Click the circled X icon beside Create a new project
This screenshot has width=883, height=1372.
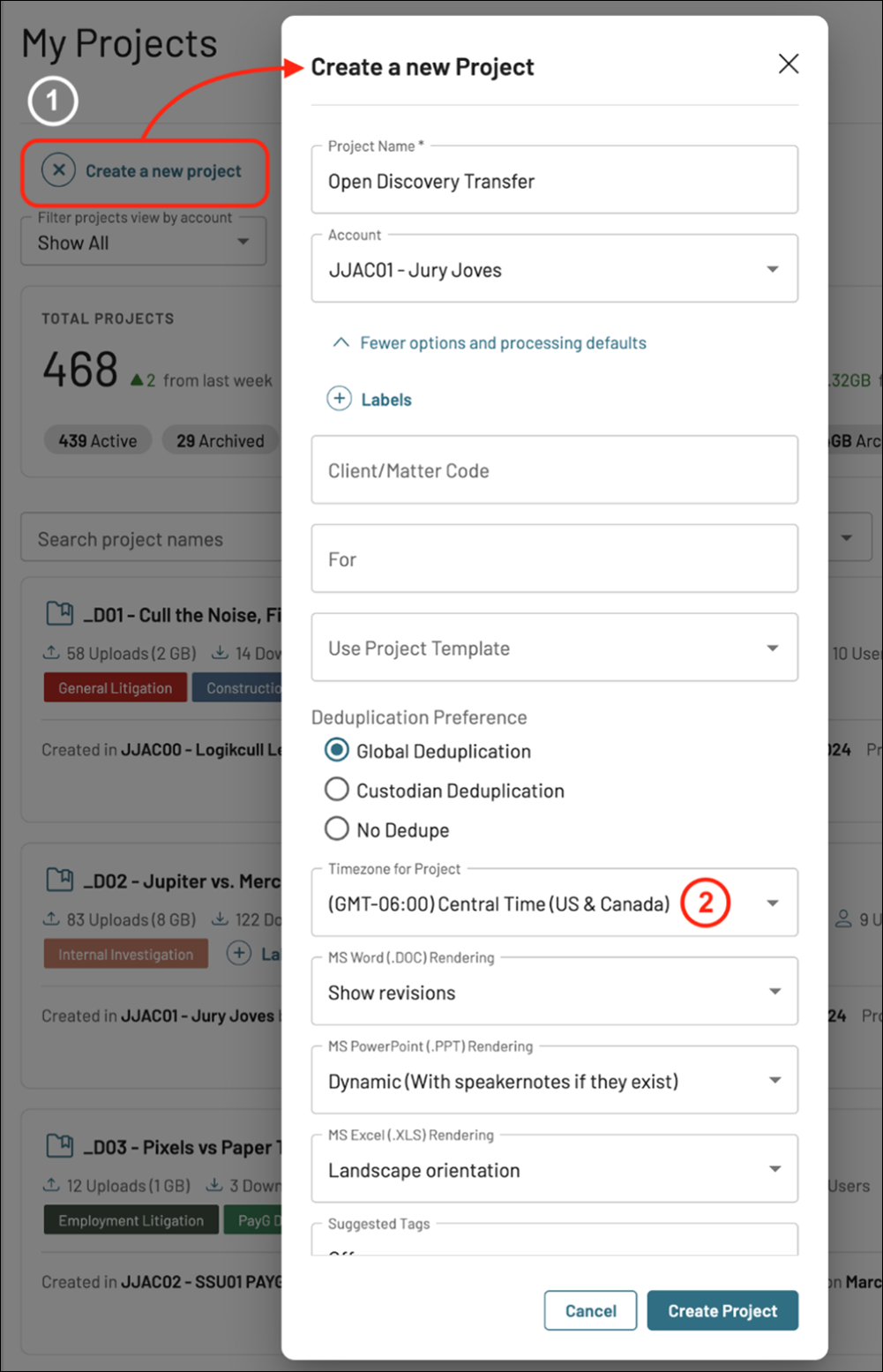point(58,170)
